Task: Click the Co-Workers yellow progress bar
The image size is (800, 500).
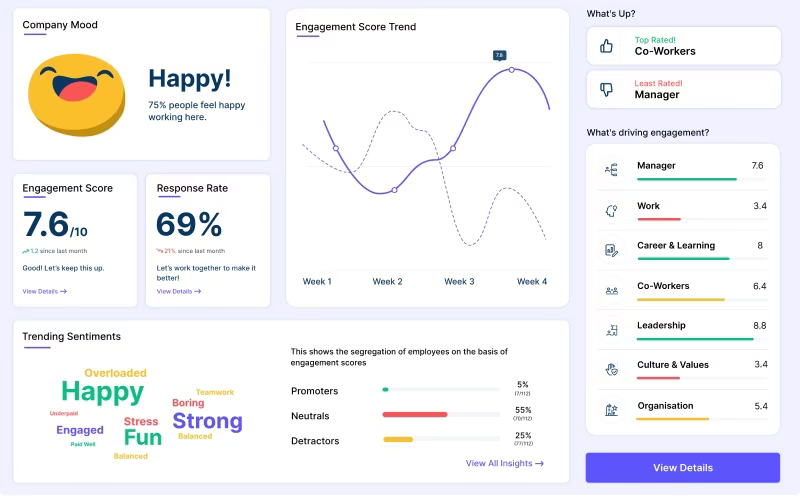Action: 681,299
